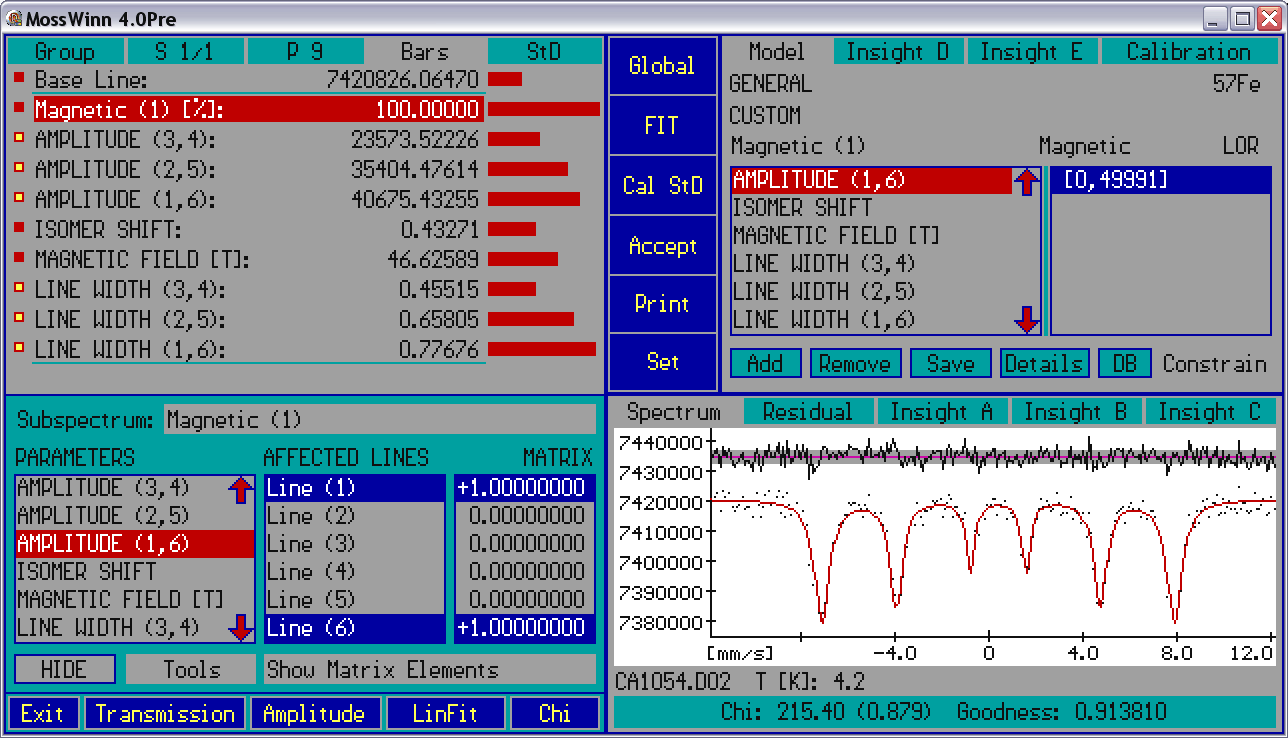Open the Insight D tab
This screenshot has height=738, width=1288.
click(898, 52)
